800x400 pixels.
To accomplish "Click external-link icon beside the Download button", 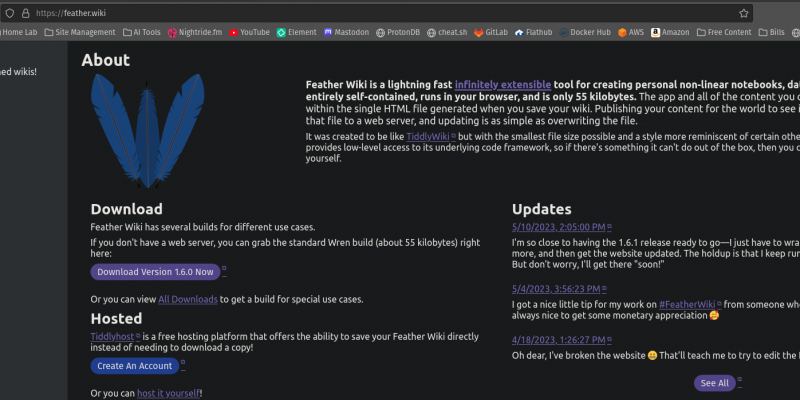I will 224,269.
